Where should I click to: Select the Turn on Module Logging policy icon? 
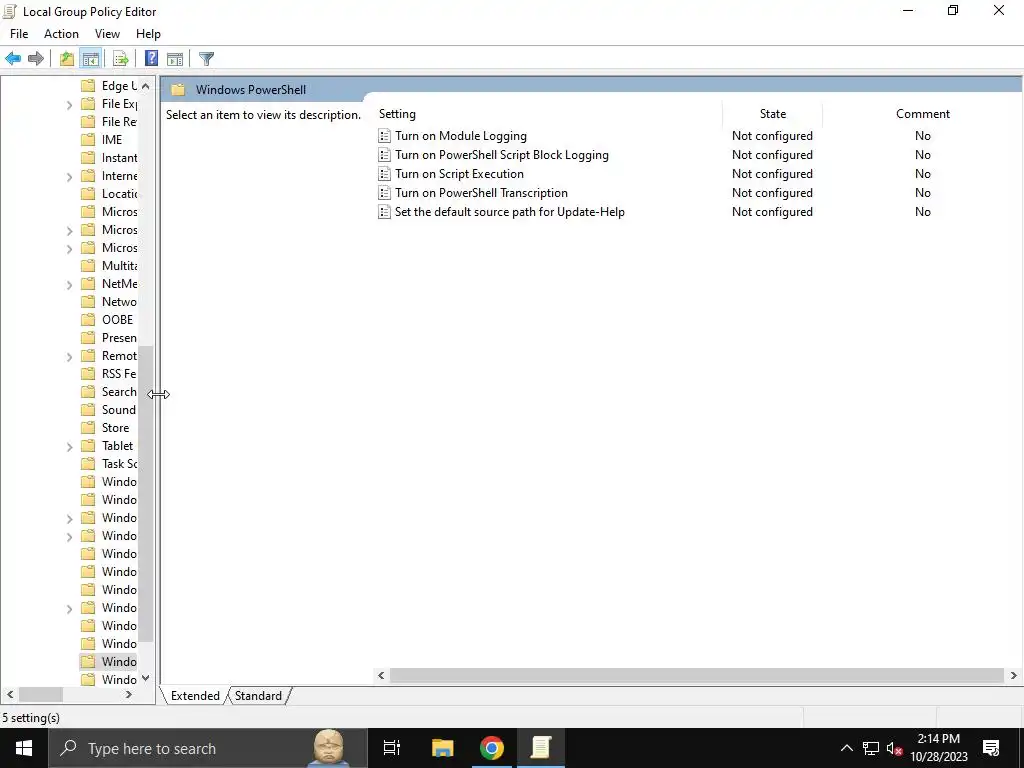click(x=385, y=136)
